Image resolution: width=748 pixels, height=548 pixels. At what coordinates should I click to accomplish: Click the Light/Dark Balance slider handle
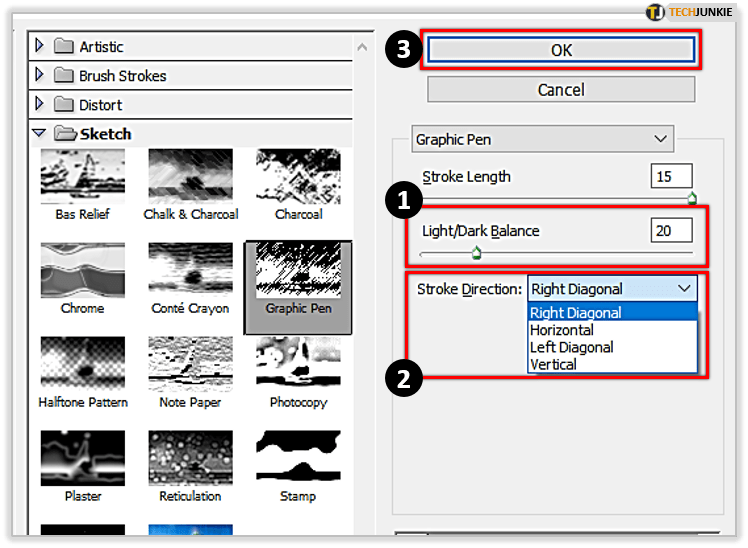point(476,253)
